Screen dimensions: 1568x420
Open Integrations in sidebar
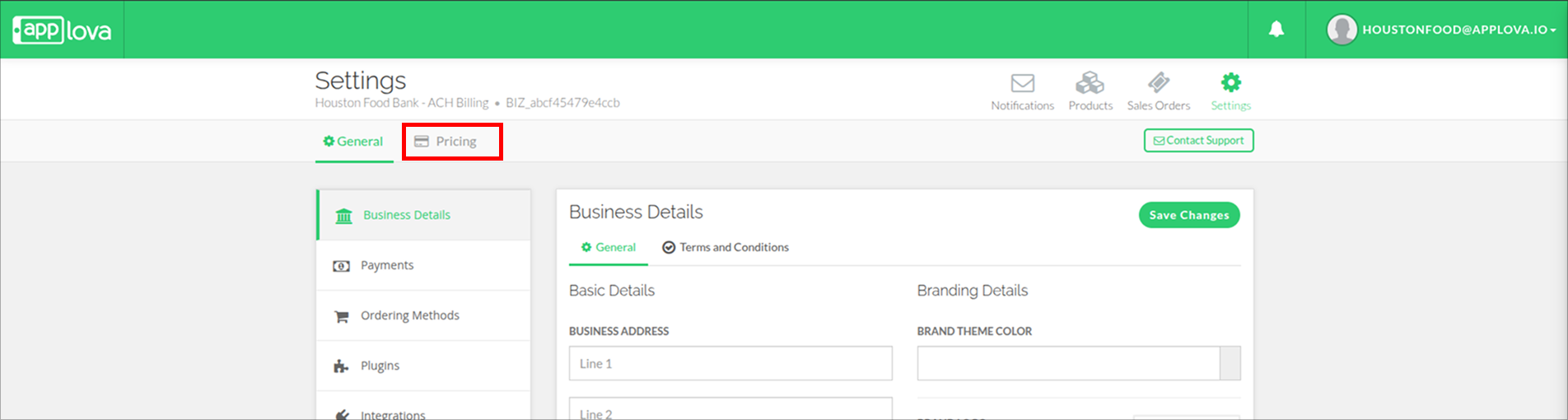pos(393,414)
